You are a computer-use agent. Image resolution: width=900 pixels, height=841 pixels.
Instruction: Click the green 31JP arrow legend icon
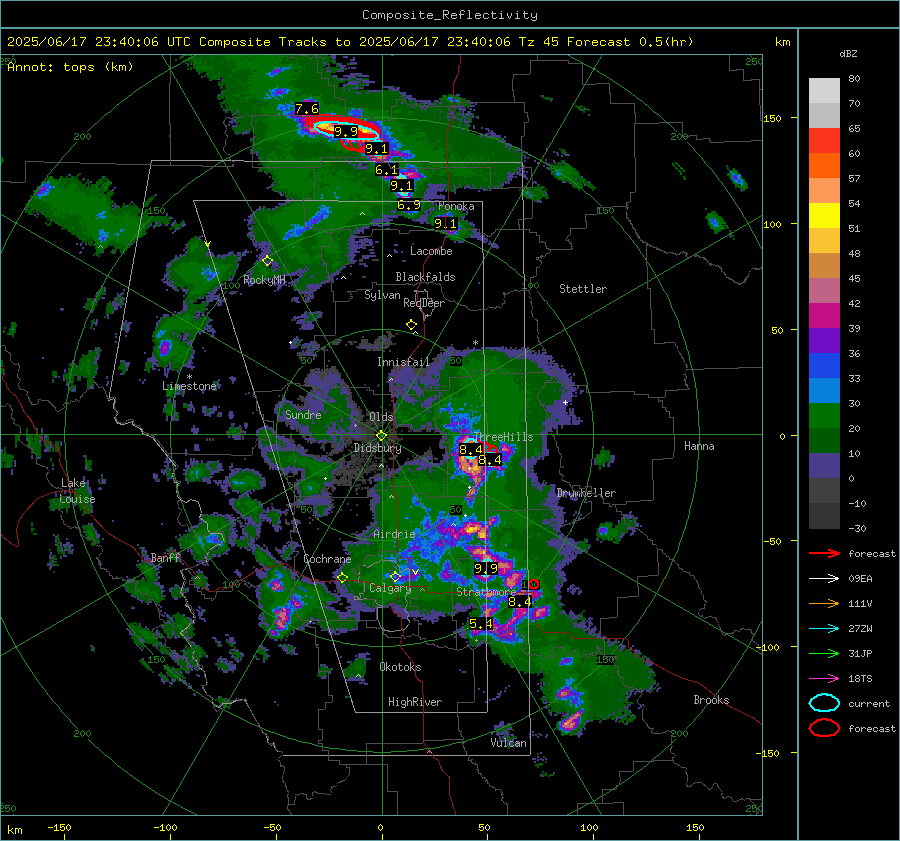pos(824,653)
